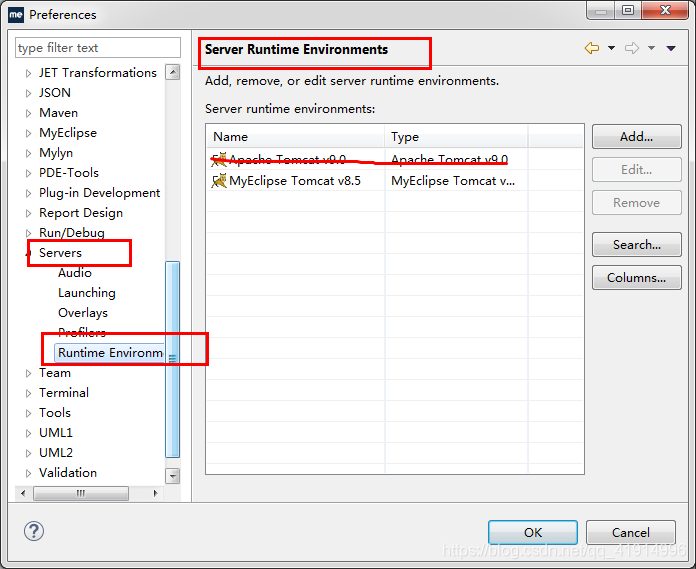
Task: Expand the JET Transformations node
Action: pyautogui.click(x=28, y=73)
